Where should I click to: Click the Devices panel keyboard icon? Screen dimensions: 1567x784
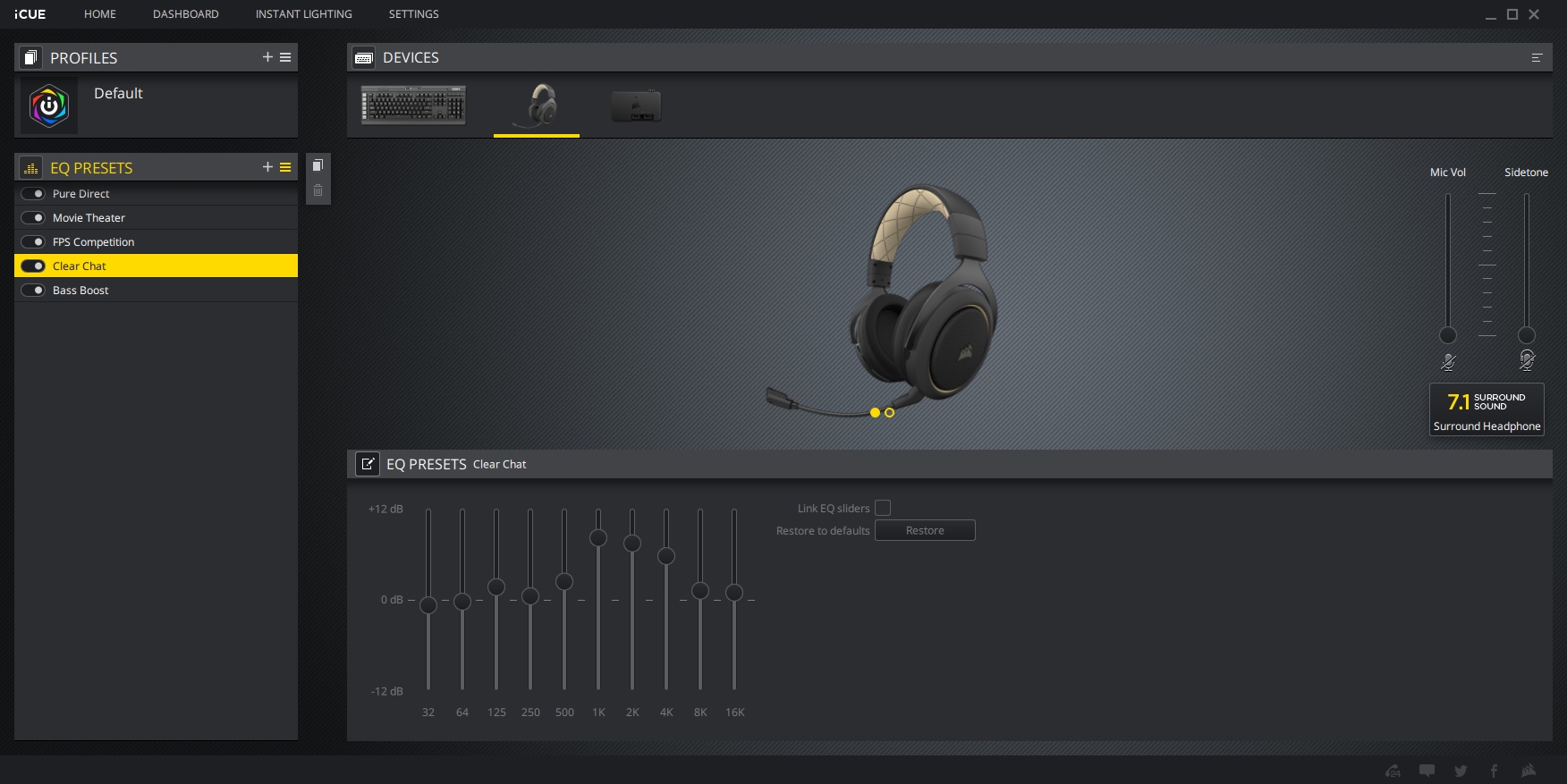(x=363, y=57)
